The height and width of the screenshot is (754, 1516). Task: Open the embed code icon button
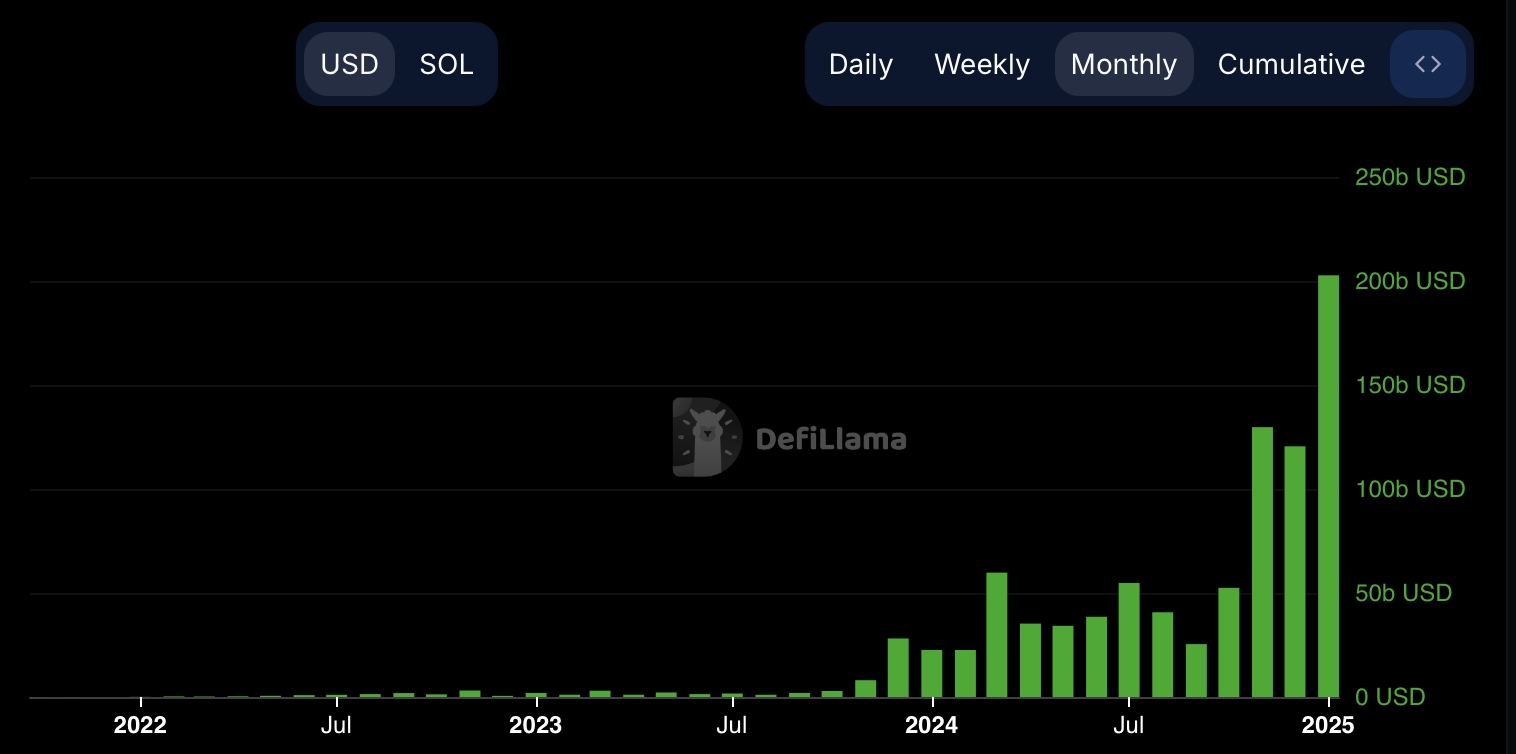1428,65
